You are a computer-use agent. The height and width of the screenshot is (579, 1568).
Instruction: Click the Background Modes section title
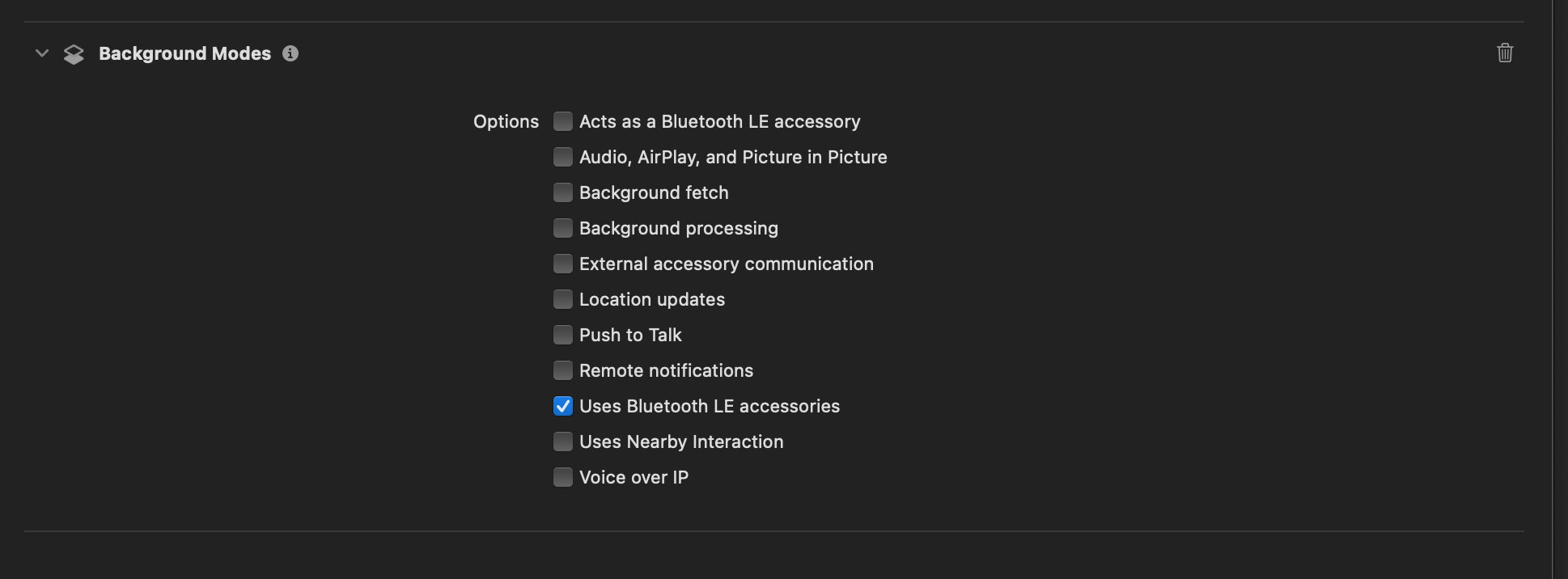click(x=184, y=53)
